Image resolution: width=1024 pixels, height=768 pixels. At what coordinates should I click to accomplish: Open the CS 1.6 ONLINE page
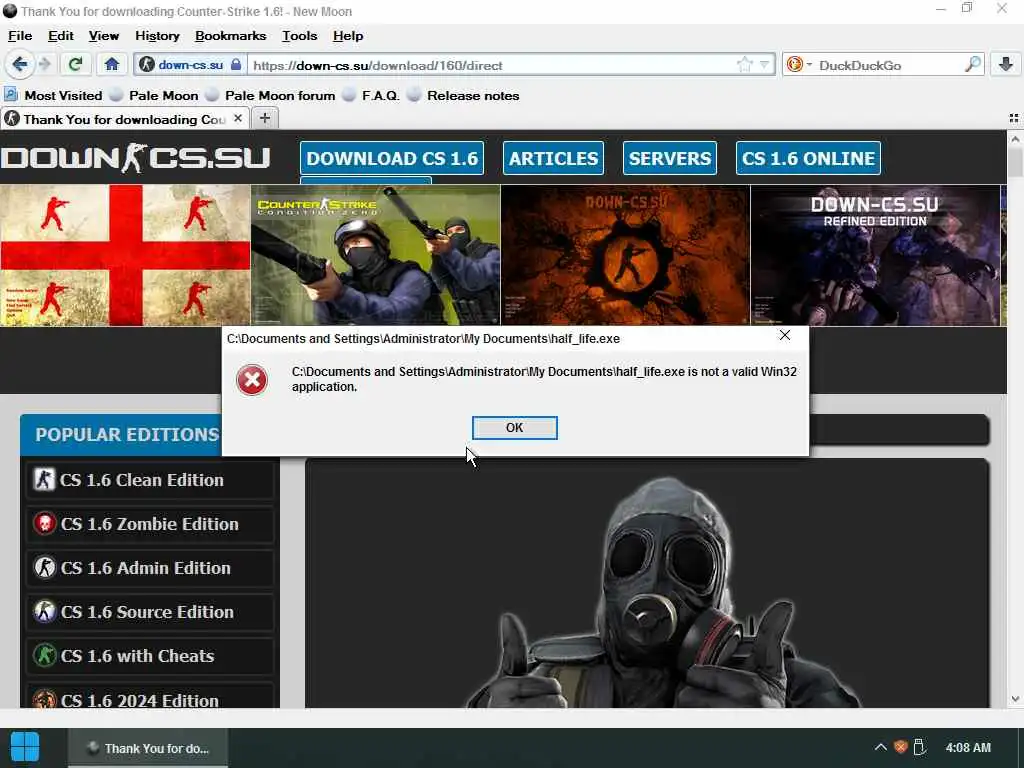pos(808,158)
